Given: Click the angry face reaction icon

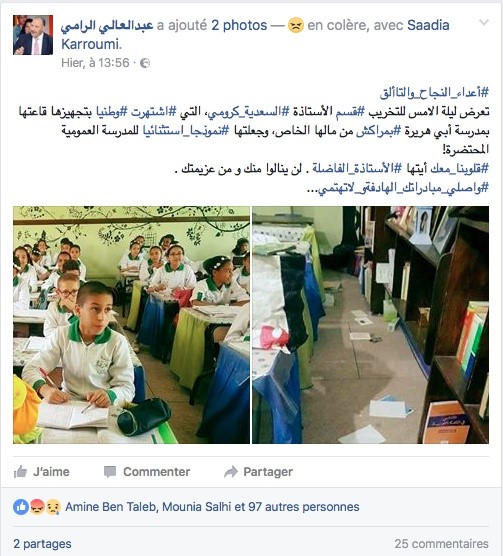Looking at the screenshot, I should click(x=37, y=507).
